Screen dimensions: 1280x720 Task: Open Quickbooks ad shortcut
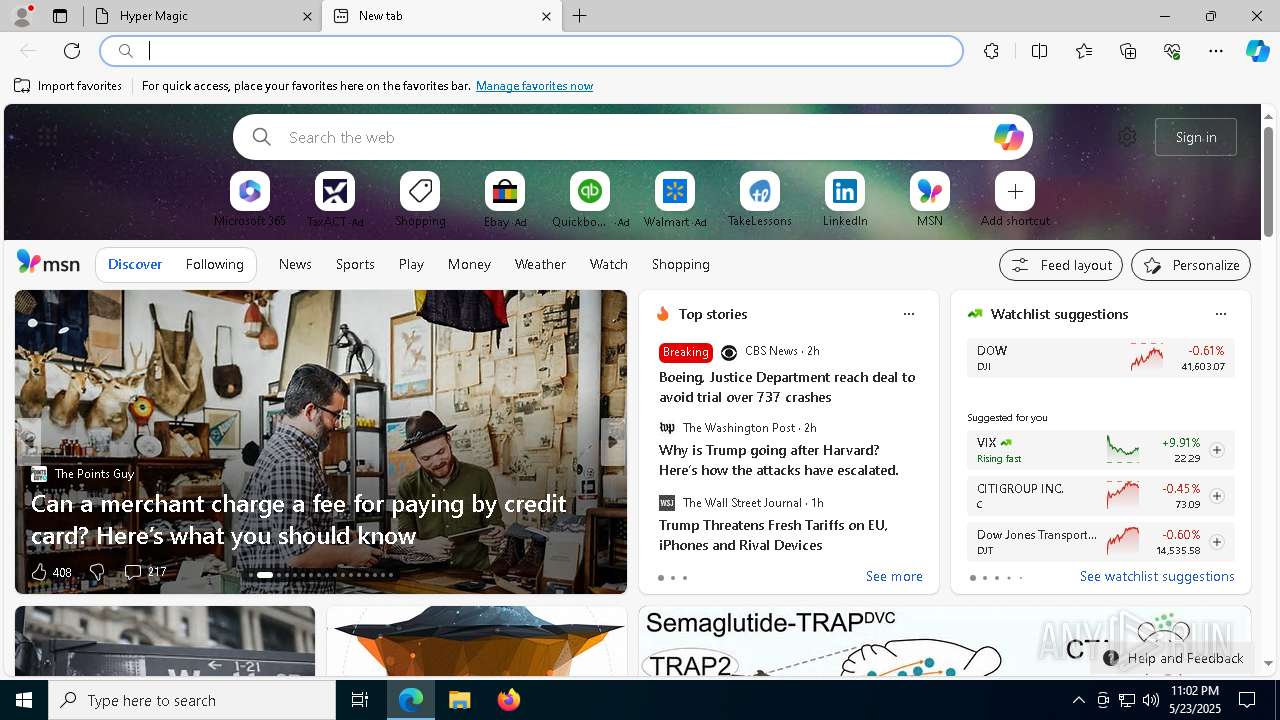pyautogui.click(x=590, y=199)
